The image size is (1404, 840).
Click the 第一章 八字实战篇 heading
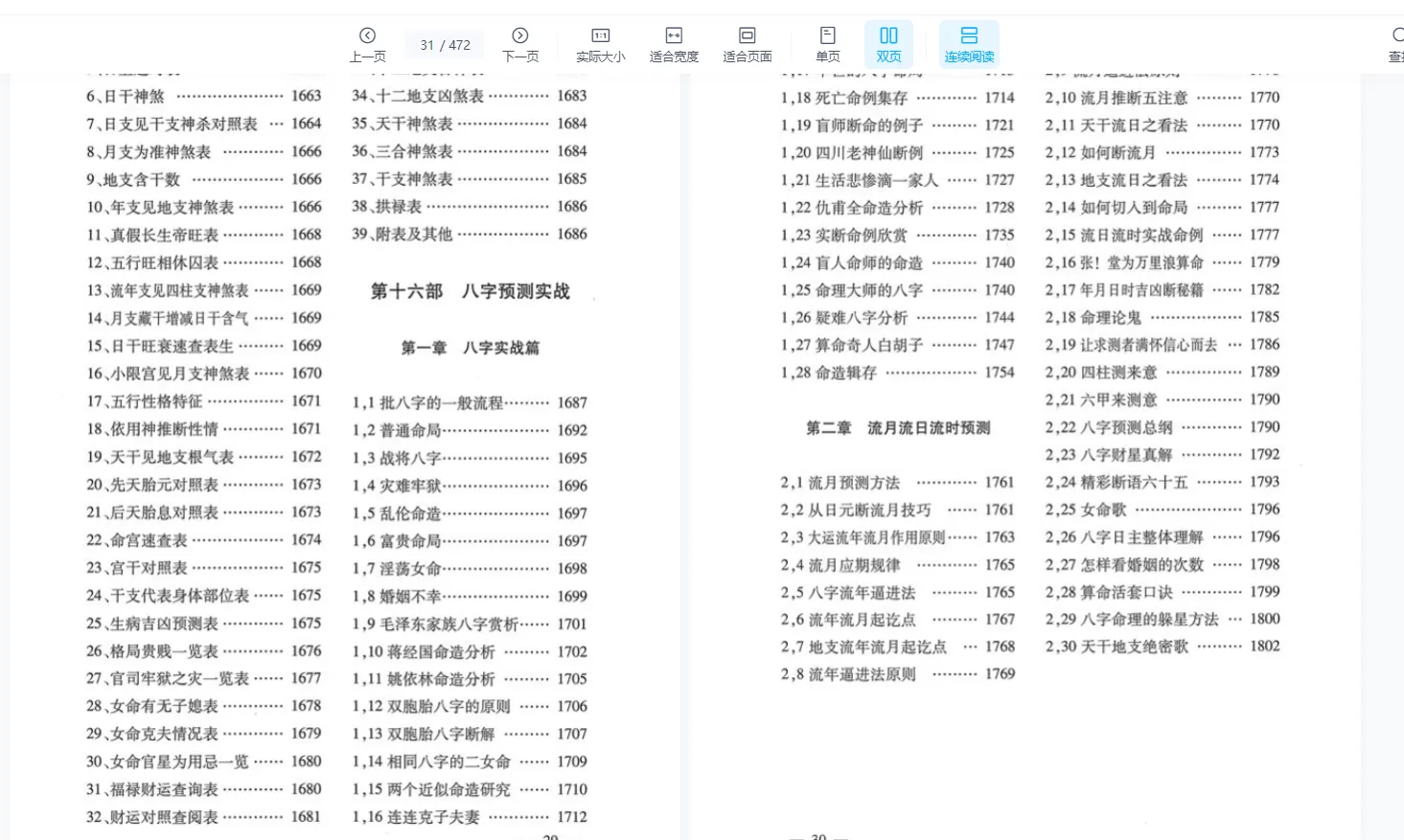(474, 348)
